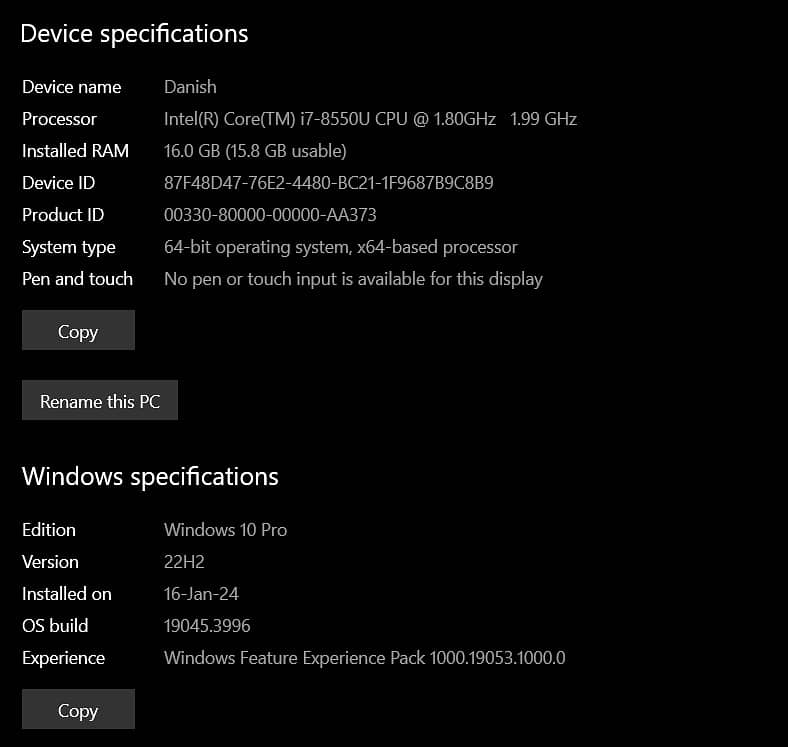Select the Windows 10 Pro edition value
The height and width of the screenshot is (747, 788).
pyautogui.click(x=225, y=530)
